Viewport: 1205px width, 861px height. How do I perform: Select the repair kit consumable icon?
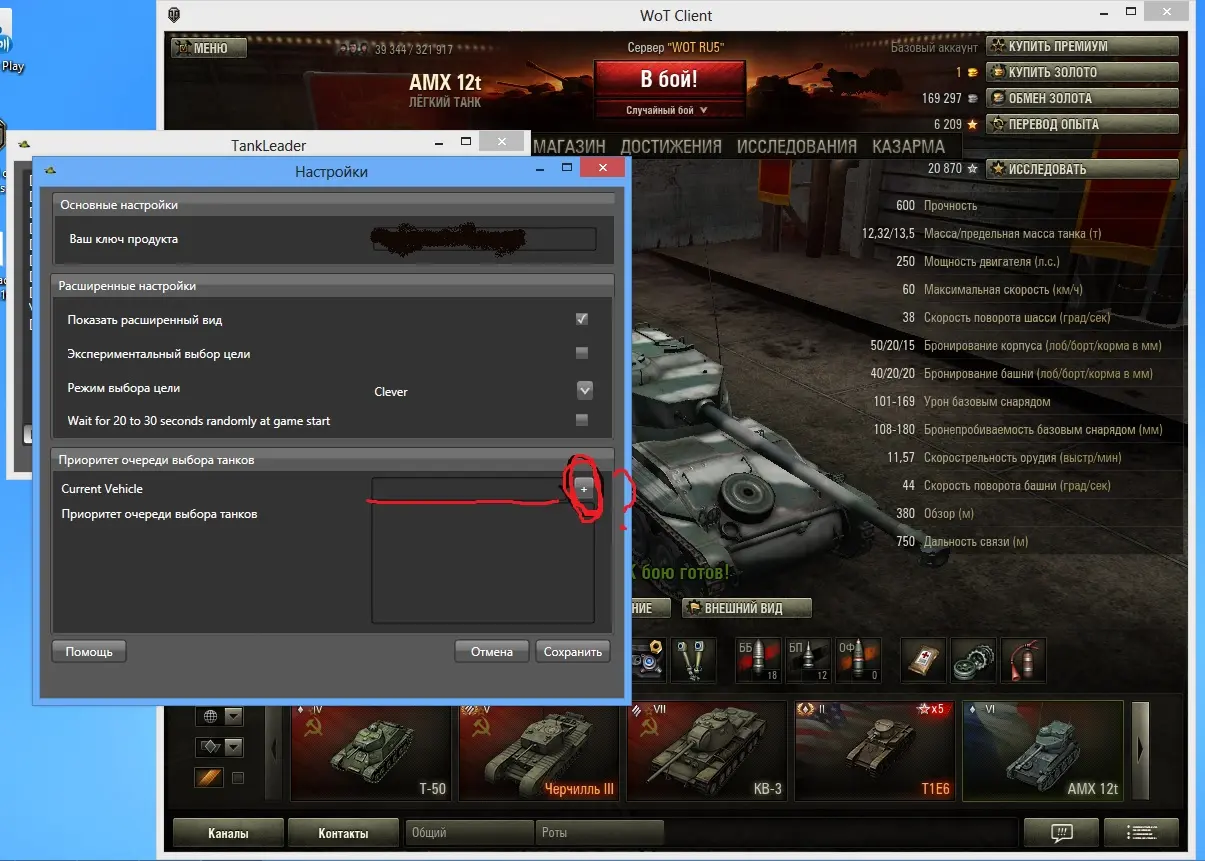974,661
